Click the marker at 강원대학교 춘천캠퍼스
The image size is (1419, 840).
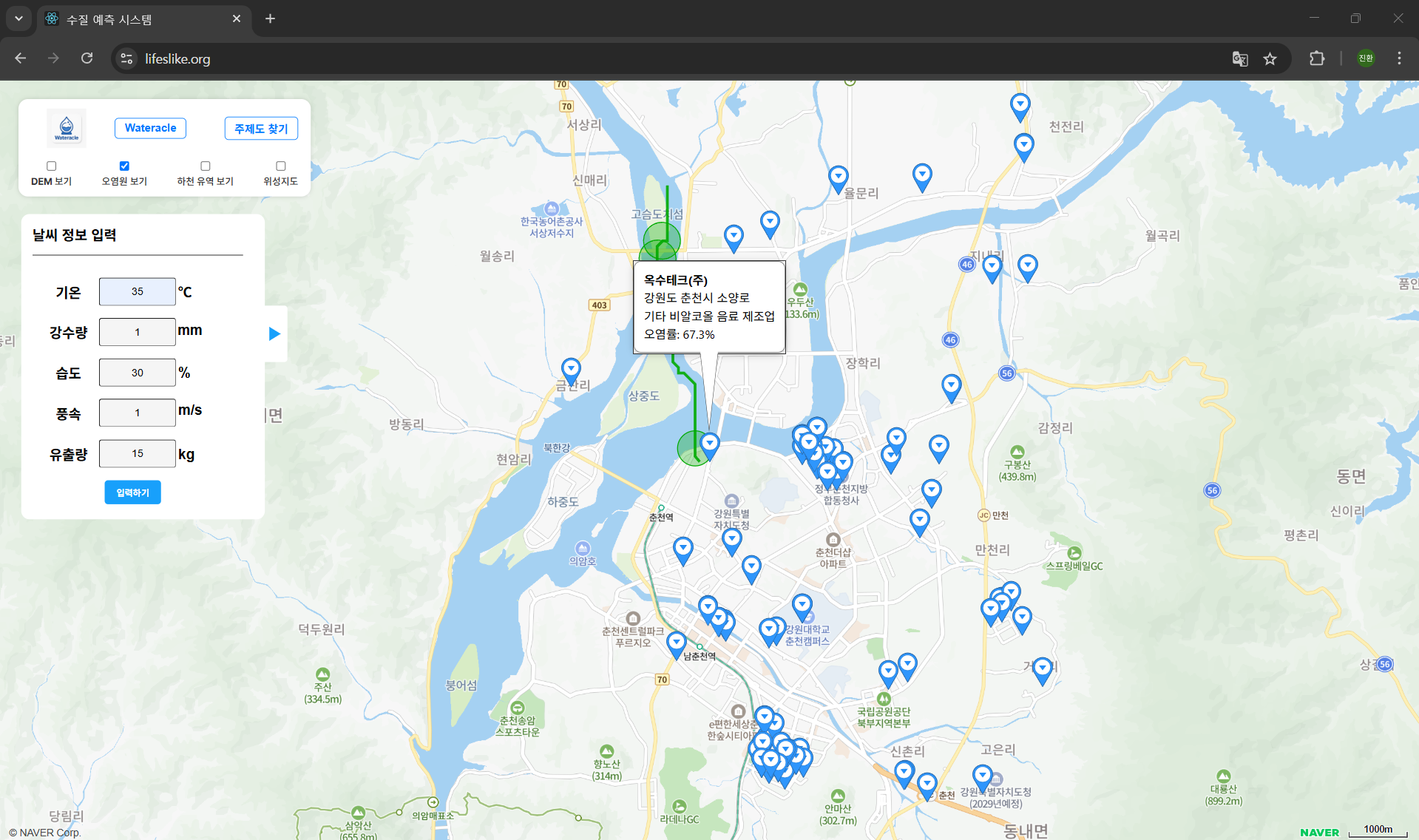(x=802, y=608)
